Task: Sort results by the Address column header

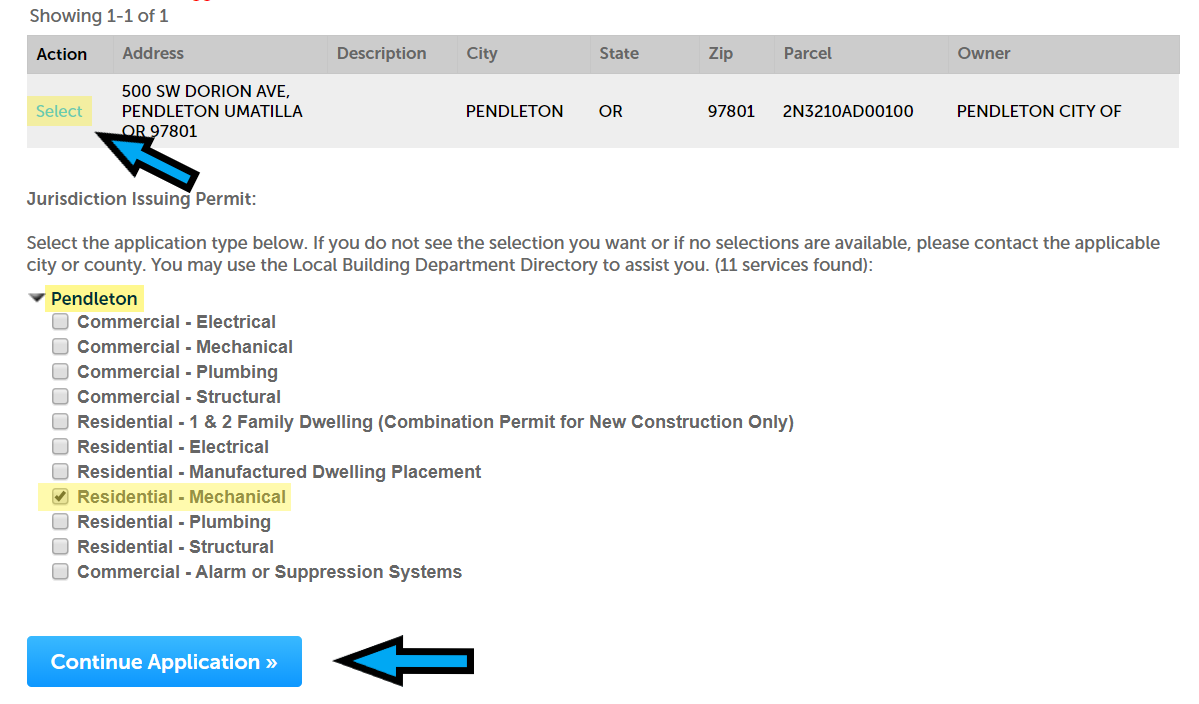Action: pos(153,54)
